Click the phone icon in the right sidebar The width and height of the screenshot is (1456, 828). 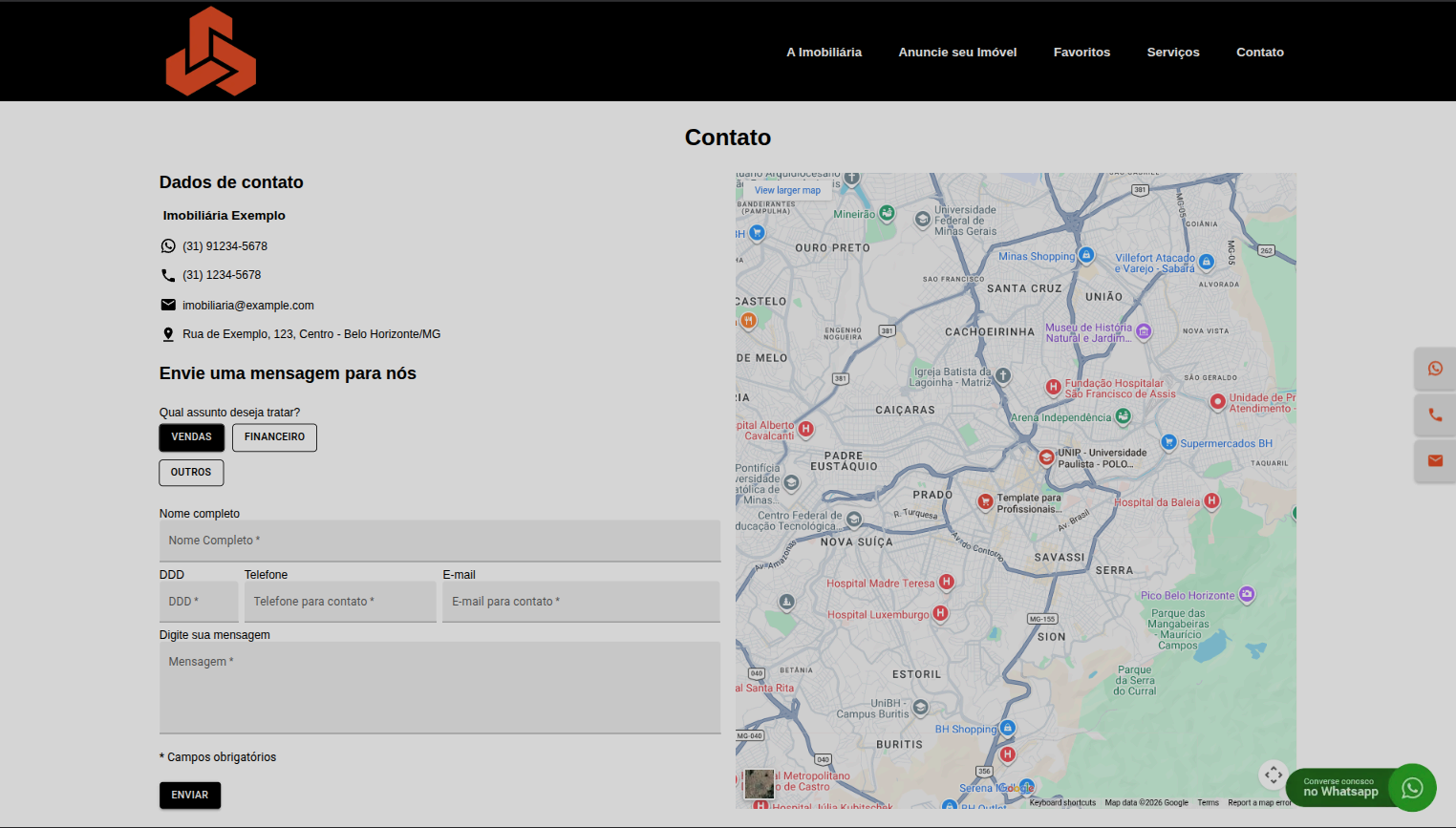(1435, 414)
